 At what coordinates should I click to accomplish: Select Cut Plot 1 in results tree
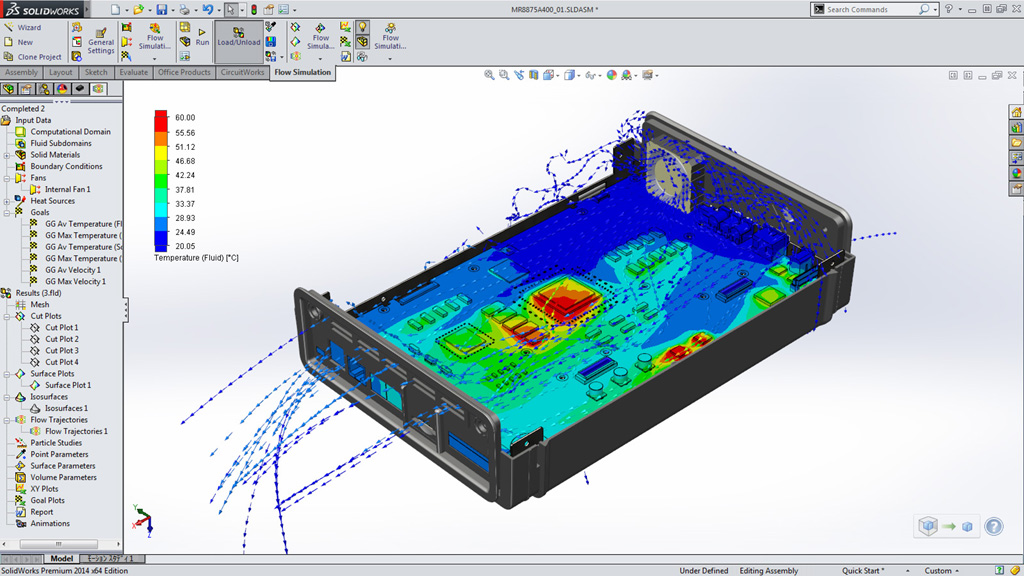coord(61,328)
